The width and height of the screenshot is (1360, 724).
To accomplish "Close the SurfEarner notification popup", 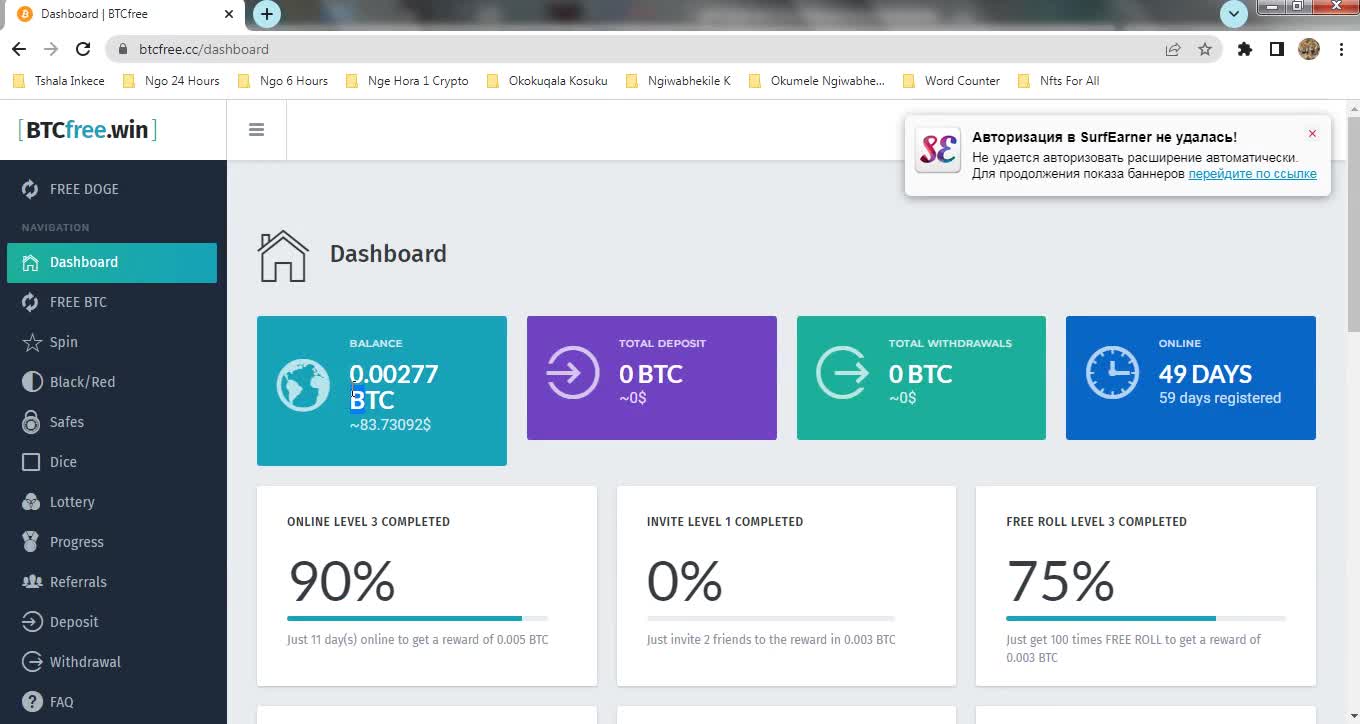I will pyautogui.click(x=1312, y=134).
